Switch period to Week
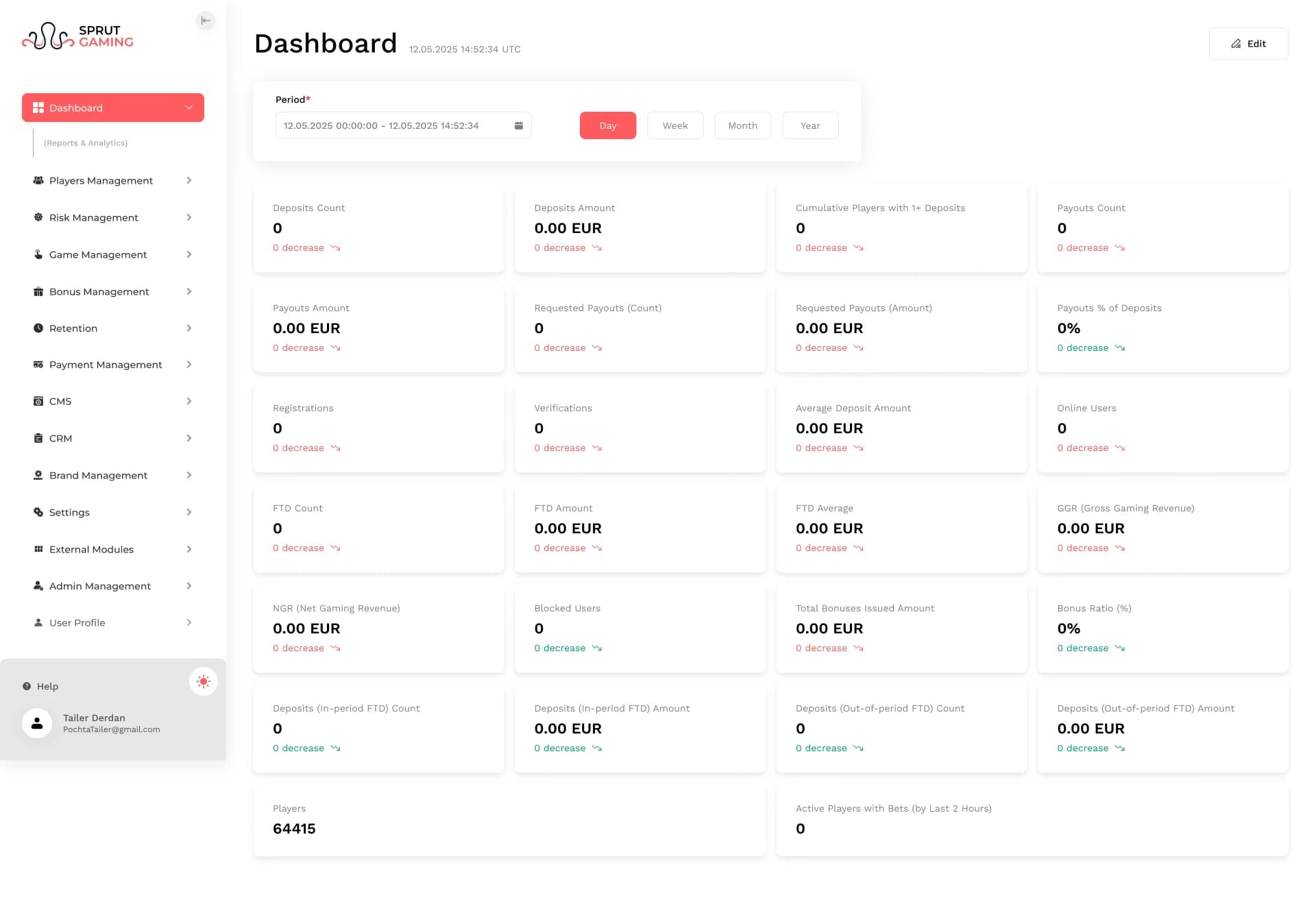This screenshot has width=1316, height=898. click(x=674, y=125)
